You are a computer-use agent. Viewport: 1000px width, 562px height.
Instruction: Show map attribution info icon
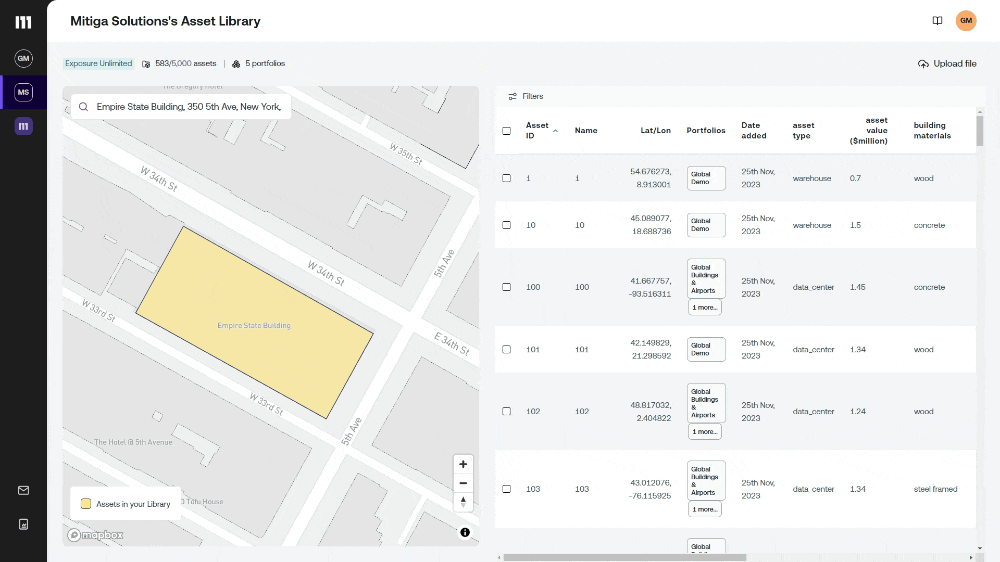tap(465, 532)
